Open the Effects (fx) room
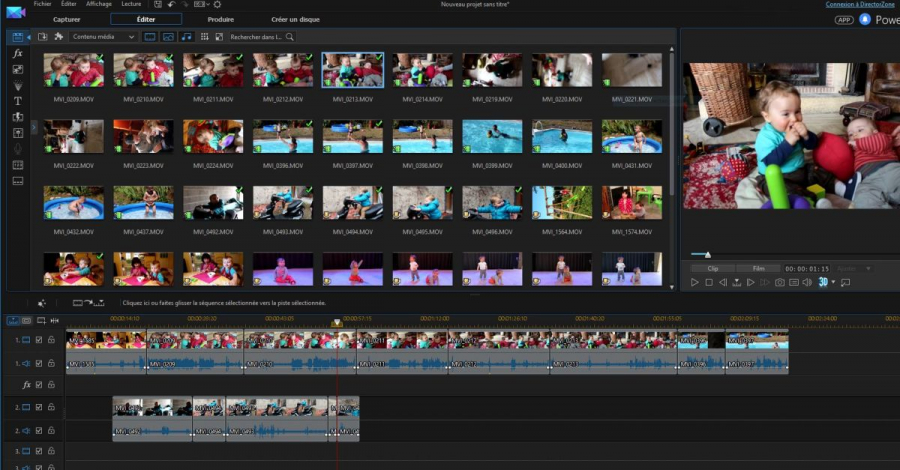 pyautogui.click(x=17, y=53)
